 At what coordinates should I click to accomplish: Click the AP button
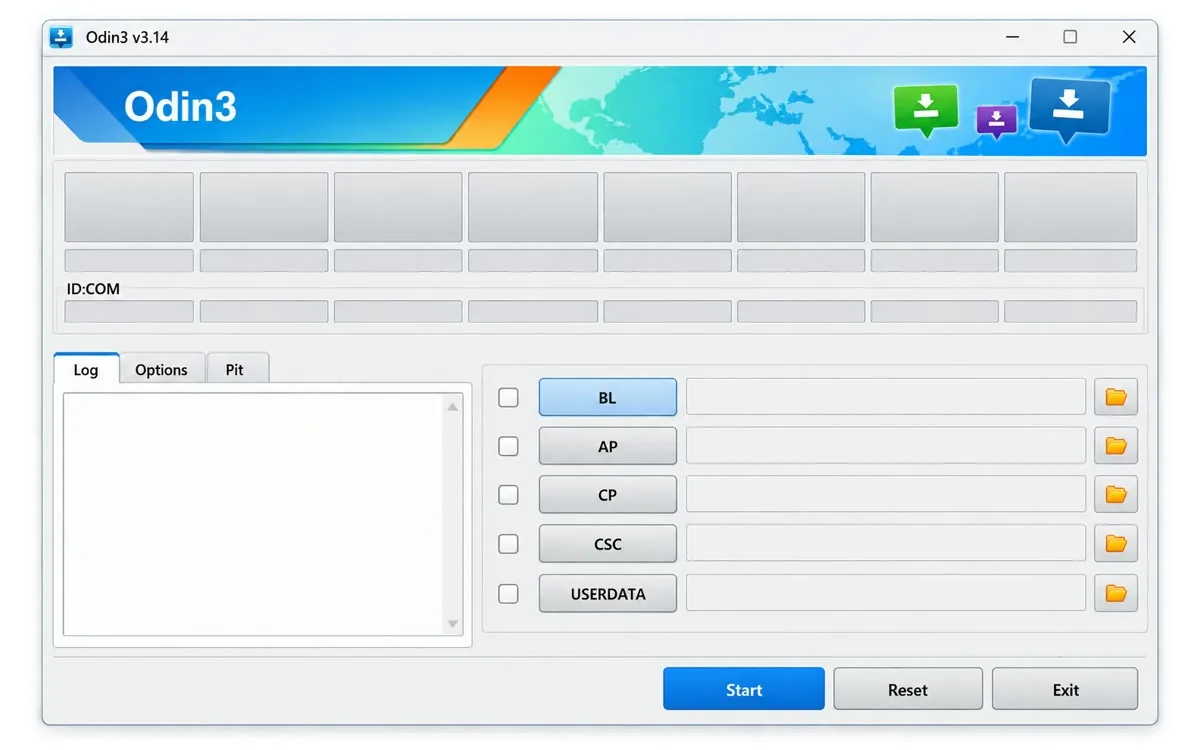coord(608,446)
